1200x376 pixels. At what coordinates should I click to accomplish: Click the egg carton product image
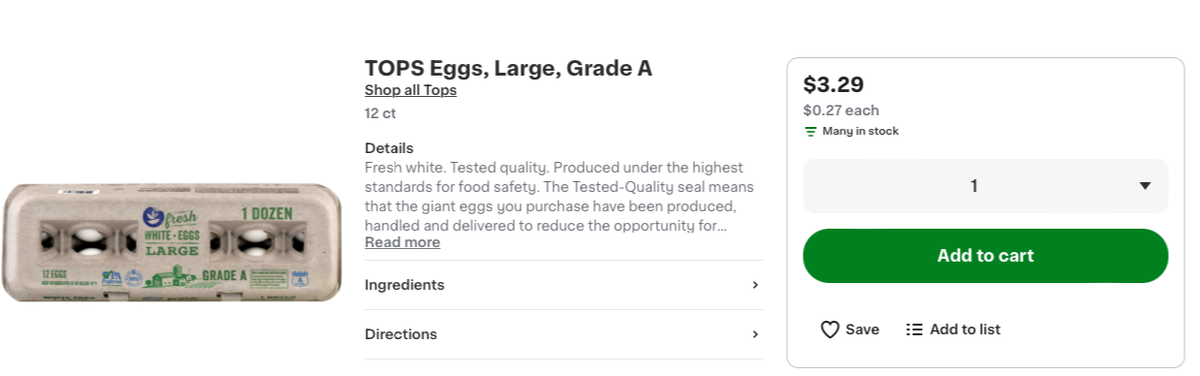pyautogui.click(x=172, y=241)
